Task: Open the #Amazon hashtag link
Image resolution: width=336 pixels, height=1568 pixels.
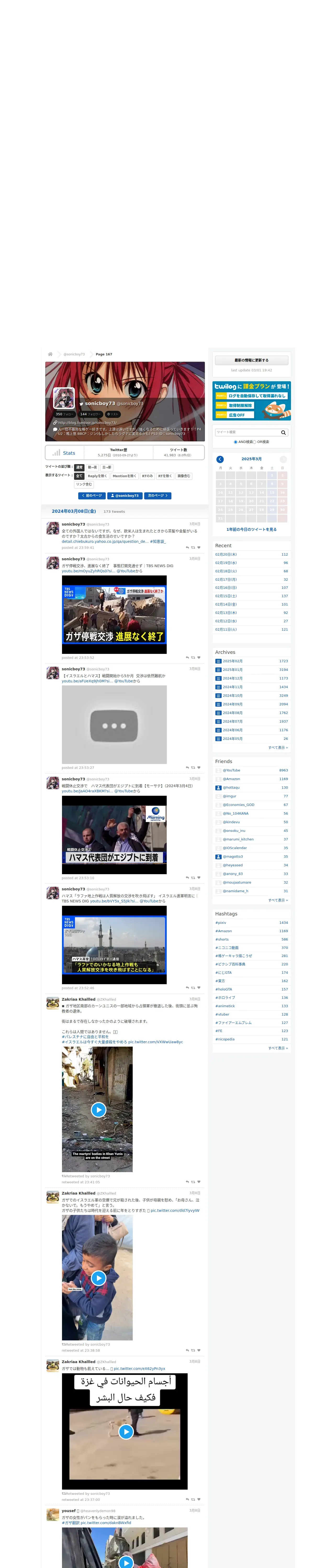Action: pyautogui.click(x=223, y=931)
